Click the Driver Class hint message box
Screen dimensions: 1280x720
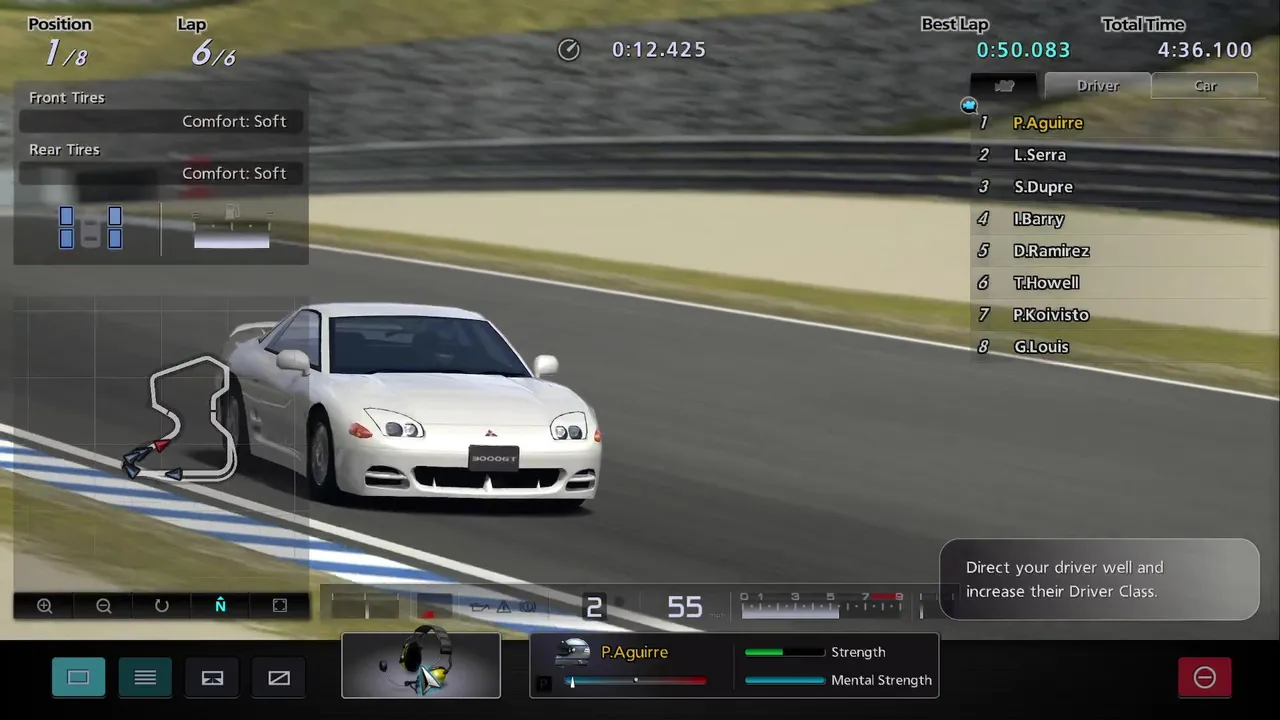coord(1099,579)
